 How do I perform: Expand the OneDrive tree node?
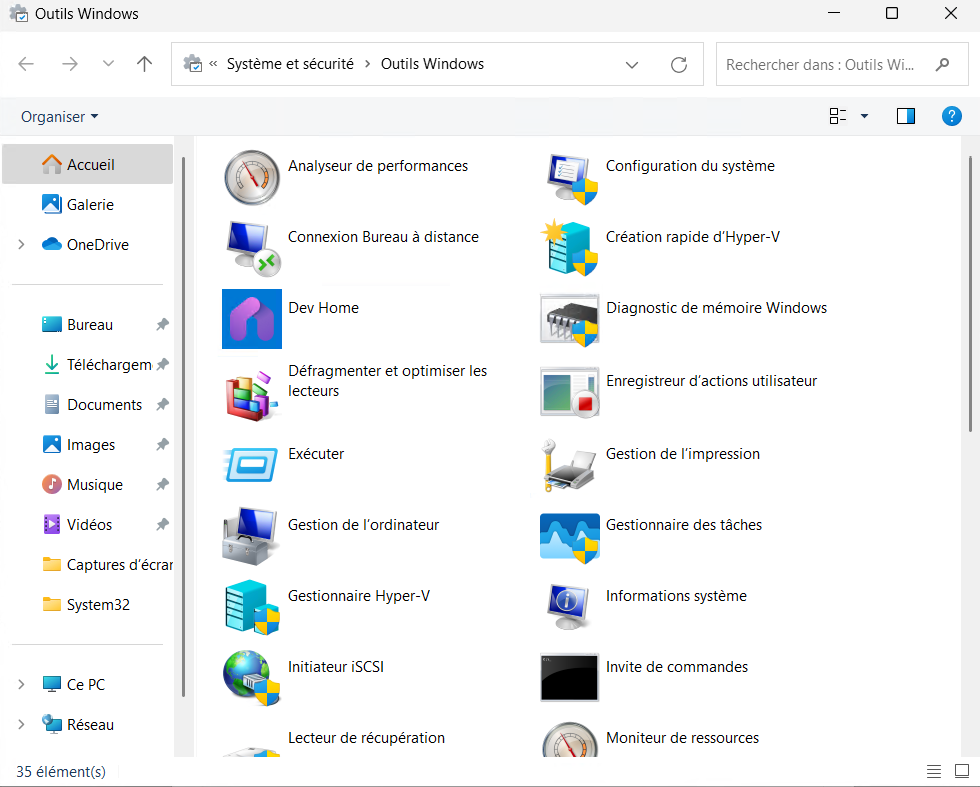21,244
